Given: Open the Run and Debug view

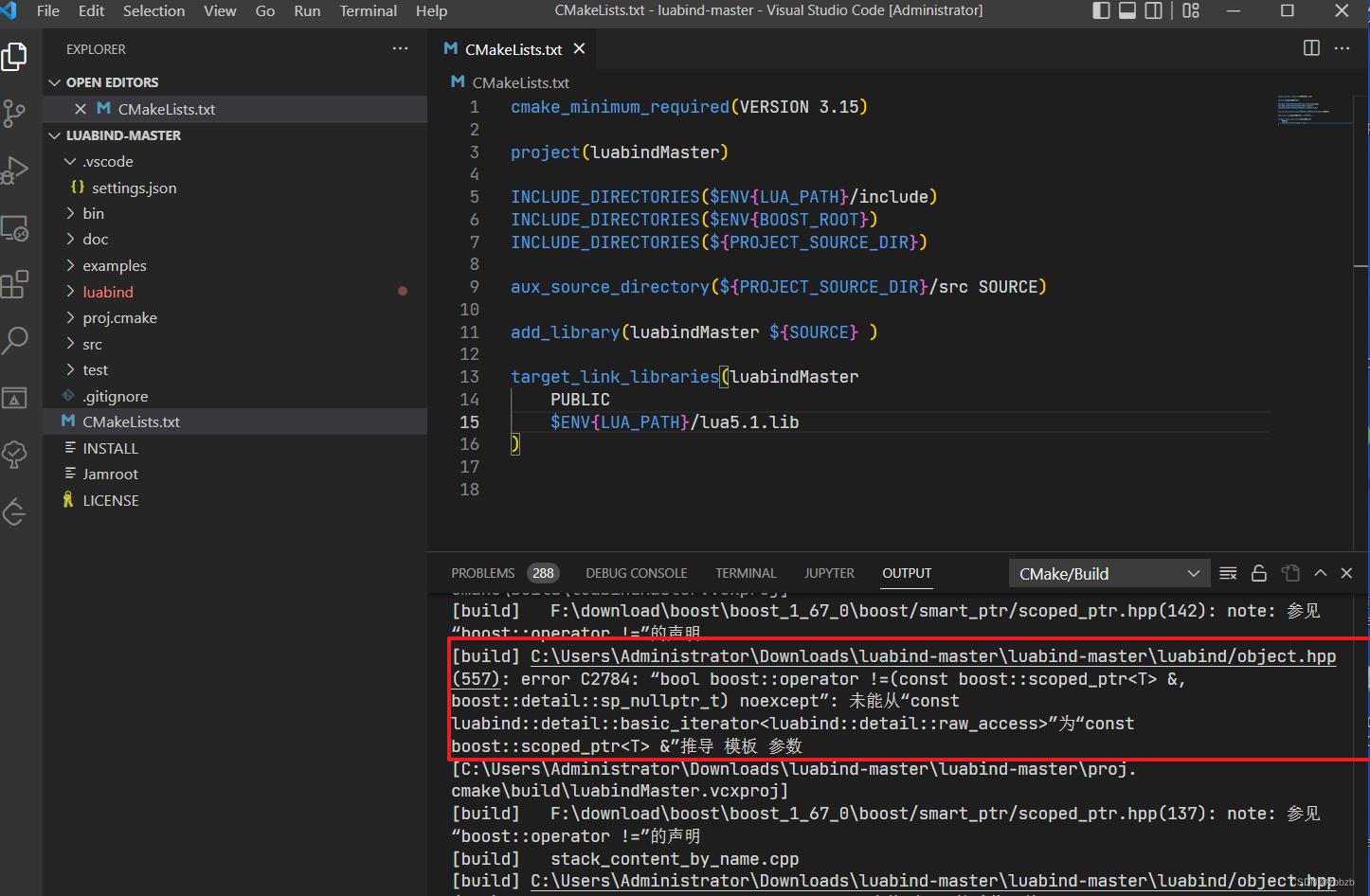Looking at the screenshot, I should click(x=14, y=170).
